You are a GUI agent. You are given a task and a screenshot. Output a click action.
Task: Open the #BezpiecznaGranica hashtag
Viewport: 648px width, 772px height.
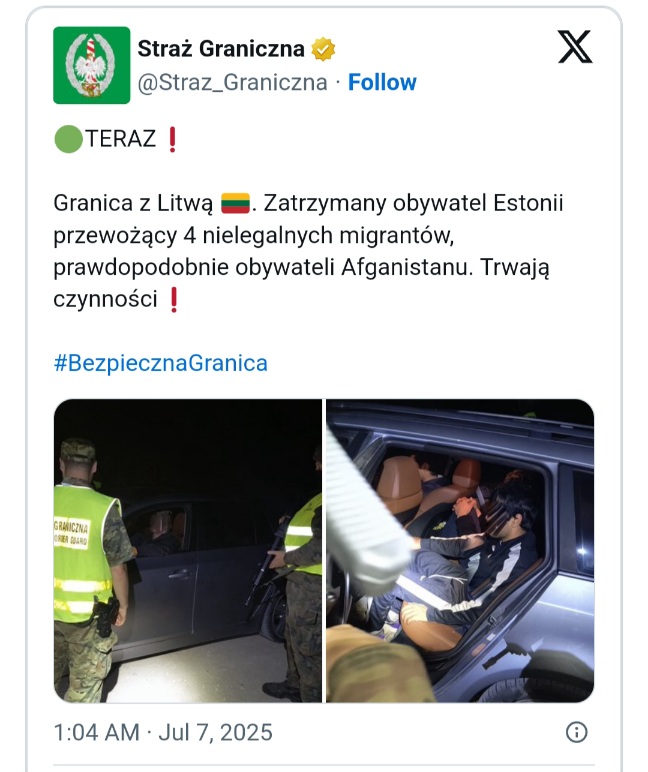coord(161,363)
